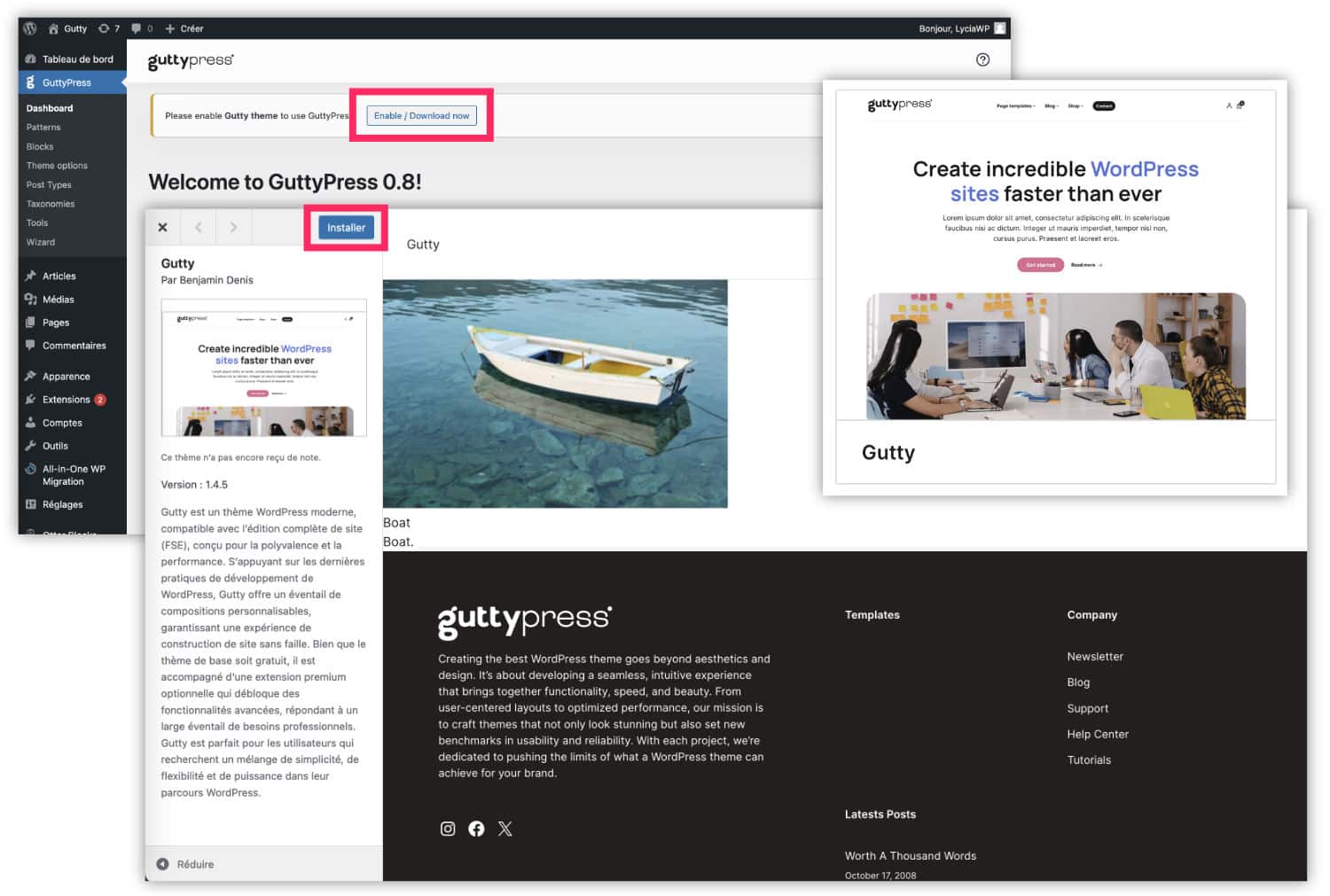
Task: Click guttypress logo on dashboard header
Action: point(191,61)
